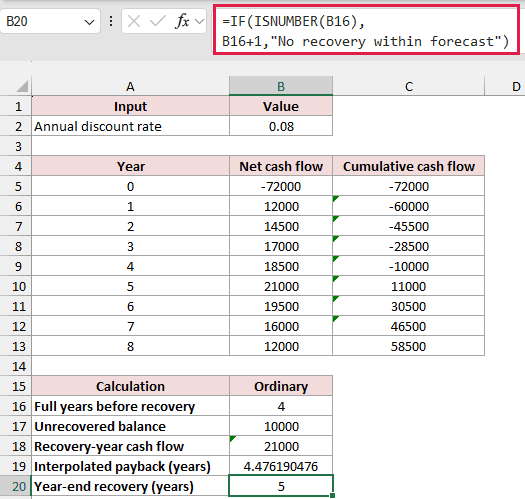525x499 pixels.
Task: Select row 20 header
Action: [x=16, y=486]
